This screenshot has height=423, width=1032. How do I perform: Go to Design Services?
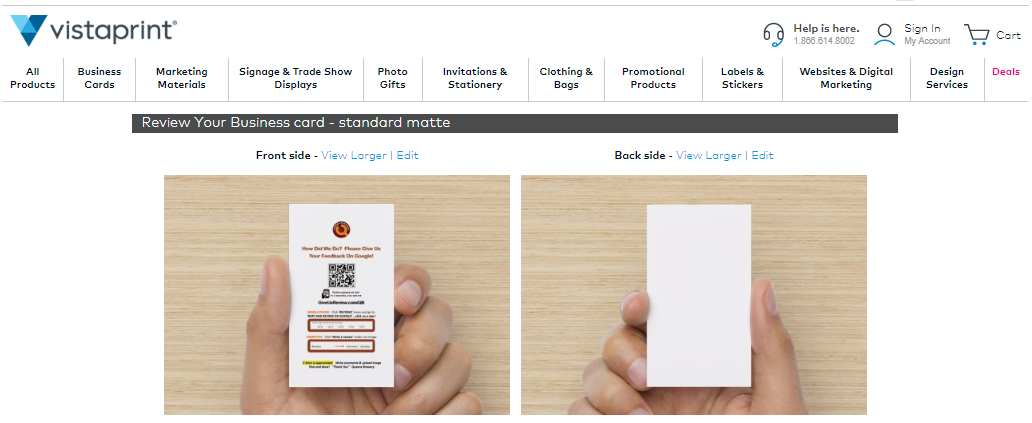[x=947, y=78]
